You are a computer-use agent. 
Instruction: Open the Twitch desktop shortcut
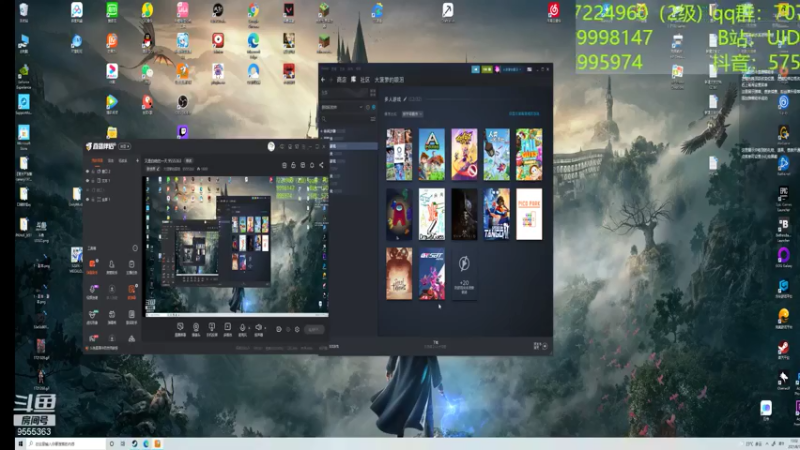pyautogui.click(x=183, y=132)
